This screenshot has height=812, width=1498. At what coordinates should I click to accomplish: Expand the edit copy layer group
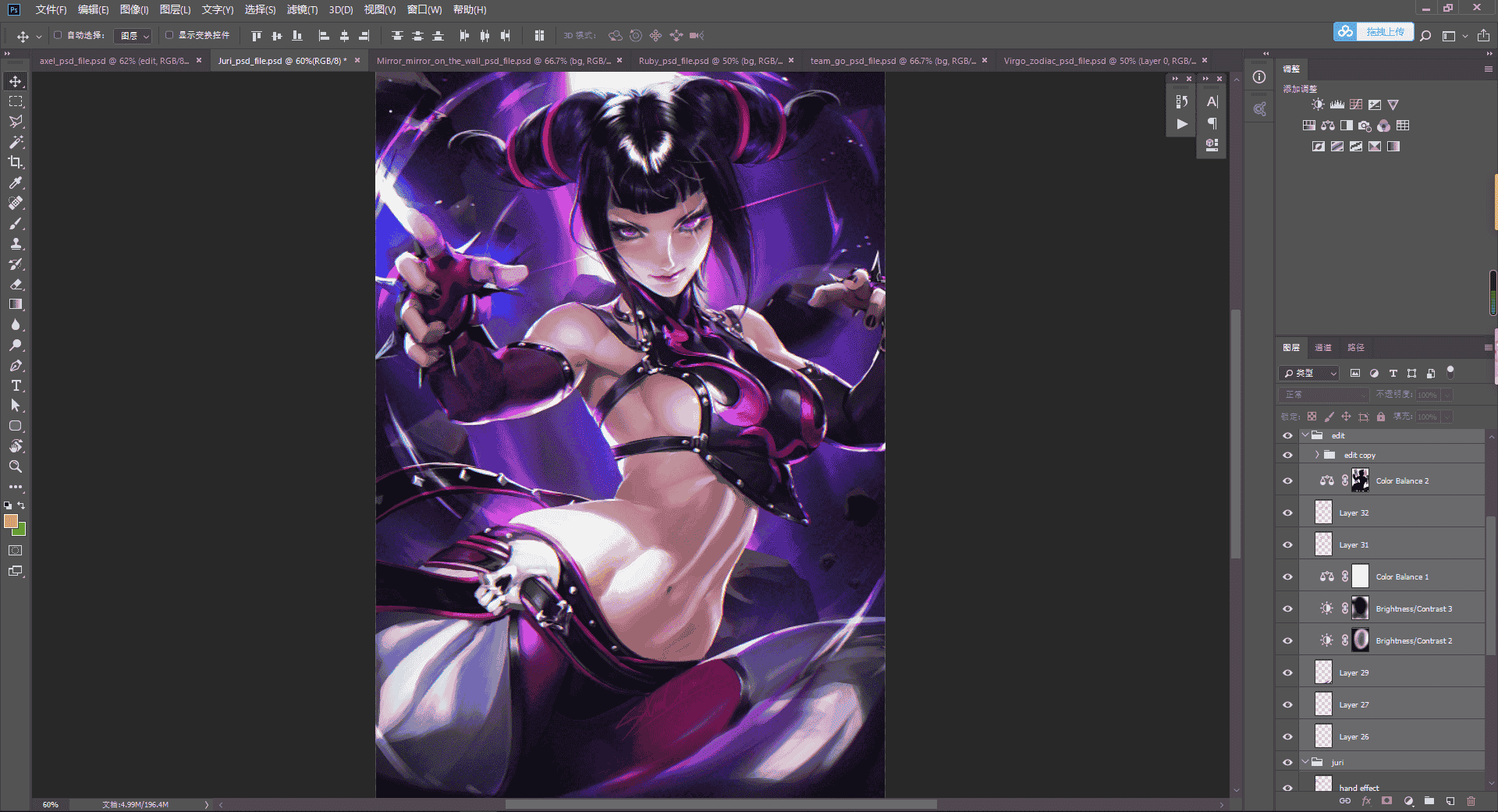coord(1317,455)
